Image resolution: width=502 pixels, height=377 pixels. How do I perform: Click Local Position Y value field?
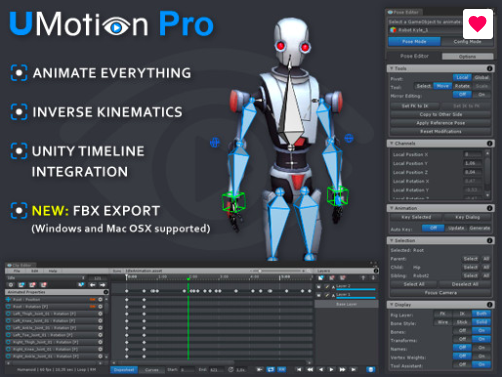pos(473,163)
